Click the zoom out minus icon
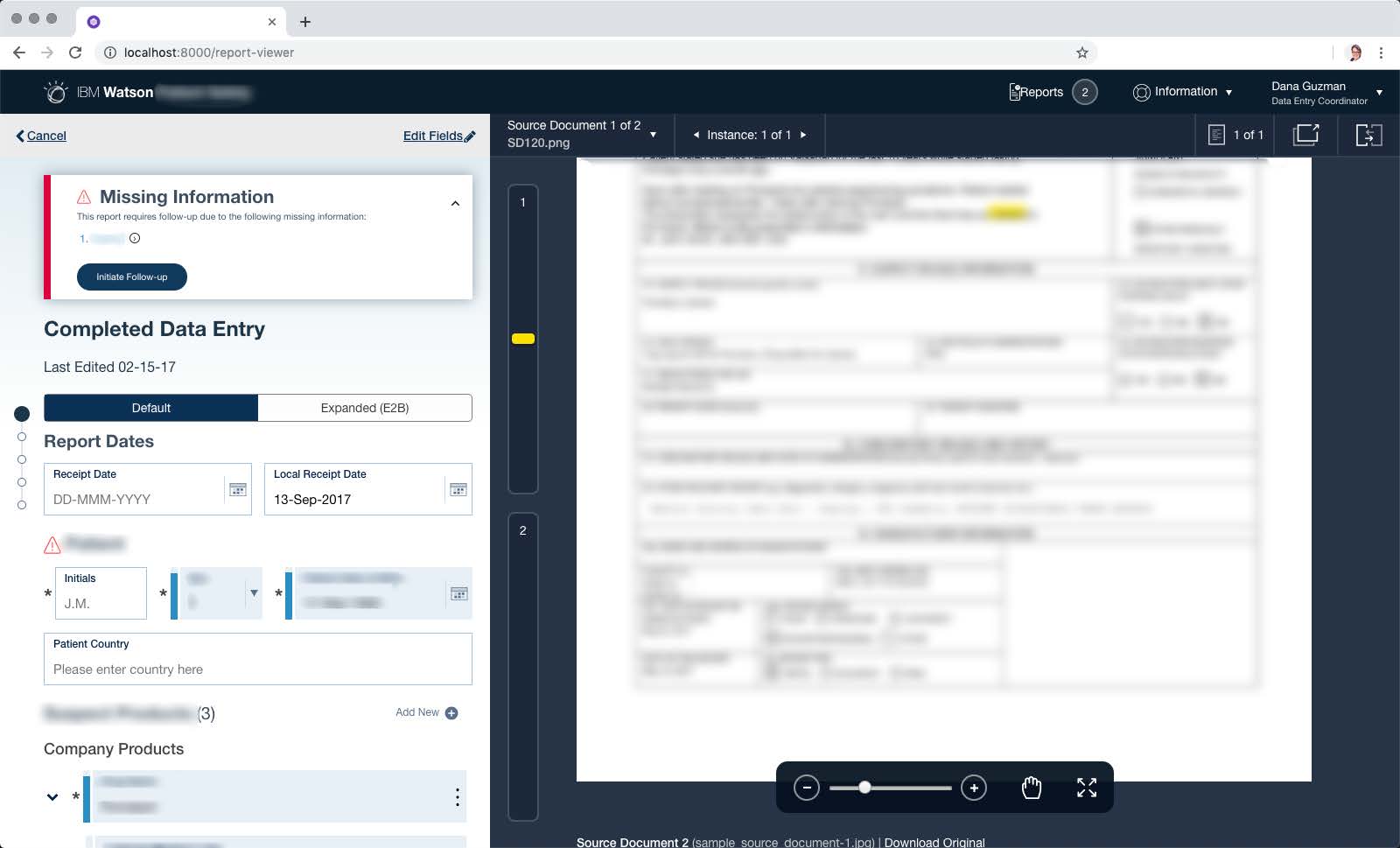The width and height of the screenshot is (1400, 848). pyautogui.click(x=806, y=788)
